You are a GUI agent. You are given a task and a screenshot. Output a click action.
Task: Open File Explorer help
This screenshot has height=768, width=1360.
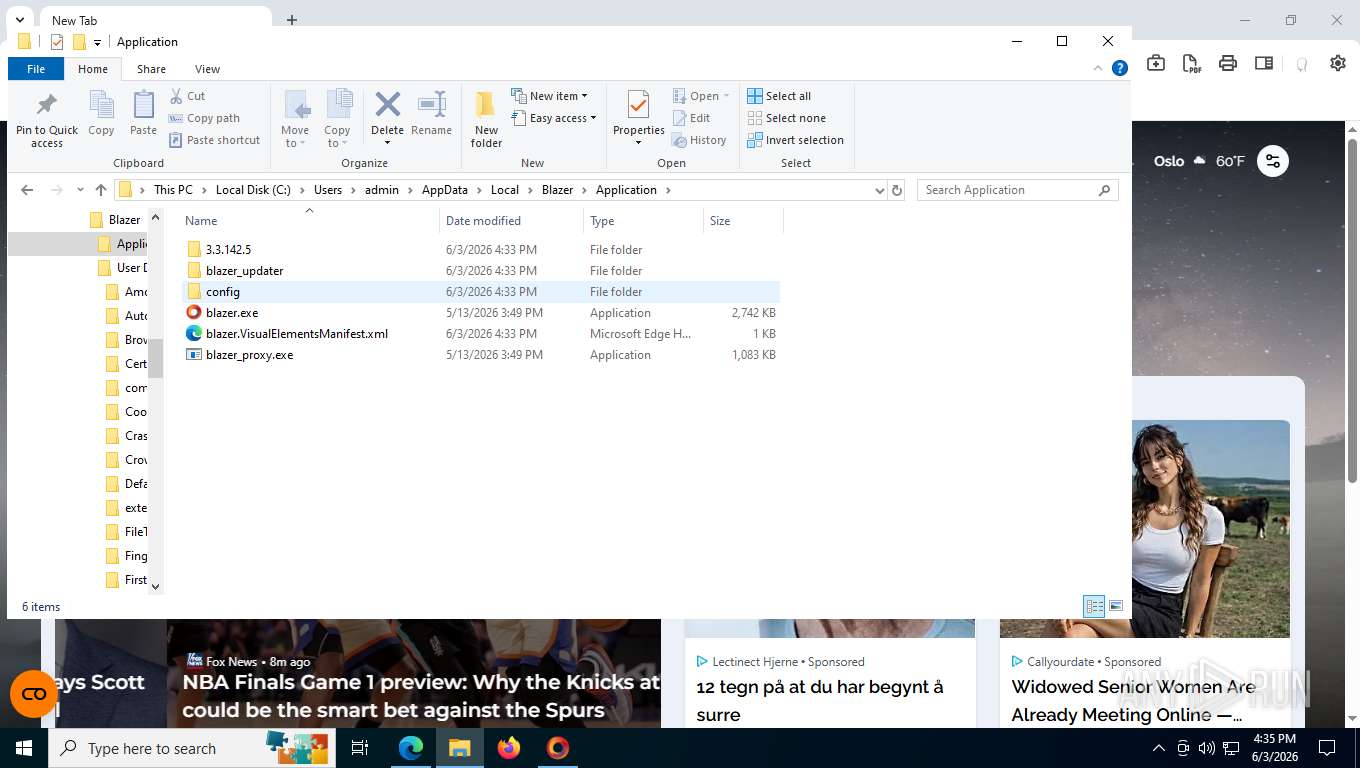(x=1120, y=68)
